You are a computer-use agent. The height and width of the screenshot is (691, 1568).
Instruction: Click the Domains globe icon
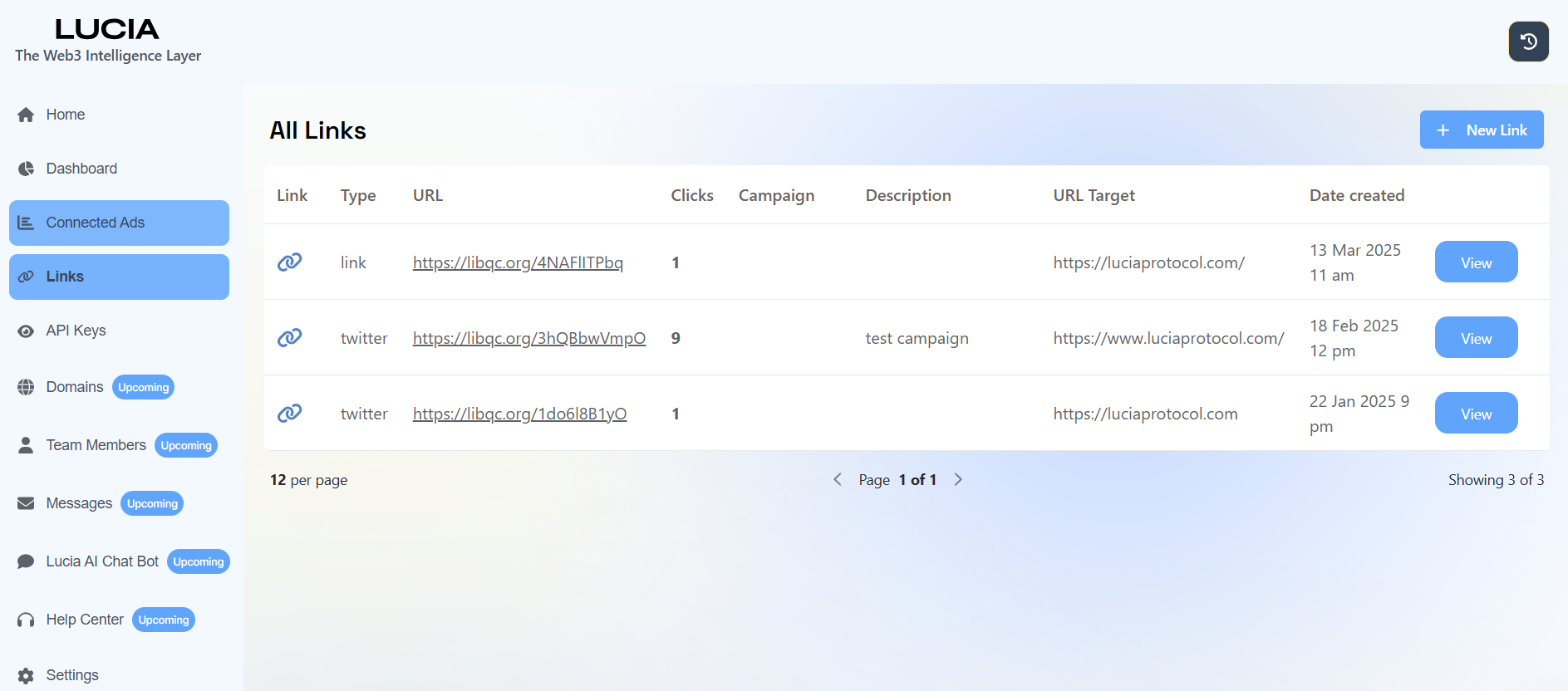(26, 387)
